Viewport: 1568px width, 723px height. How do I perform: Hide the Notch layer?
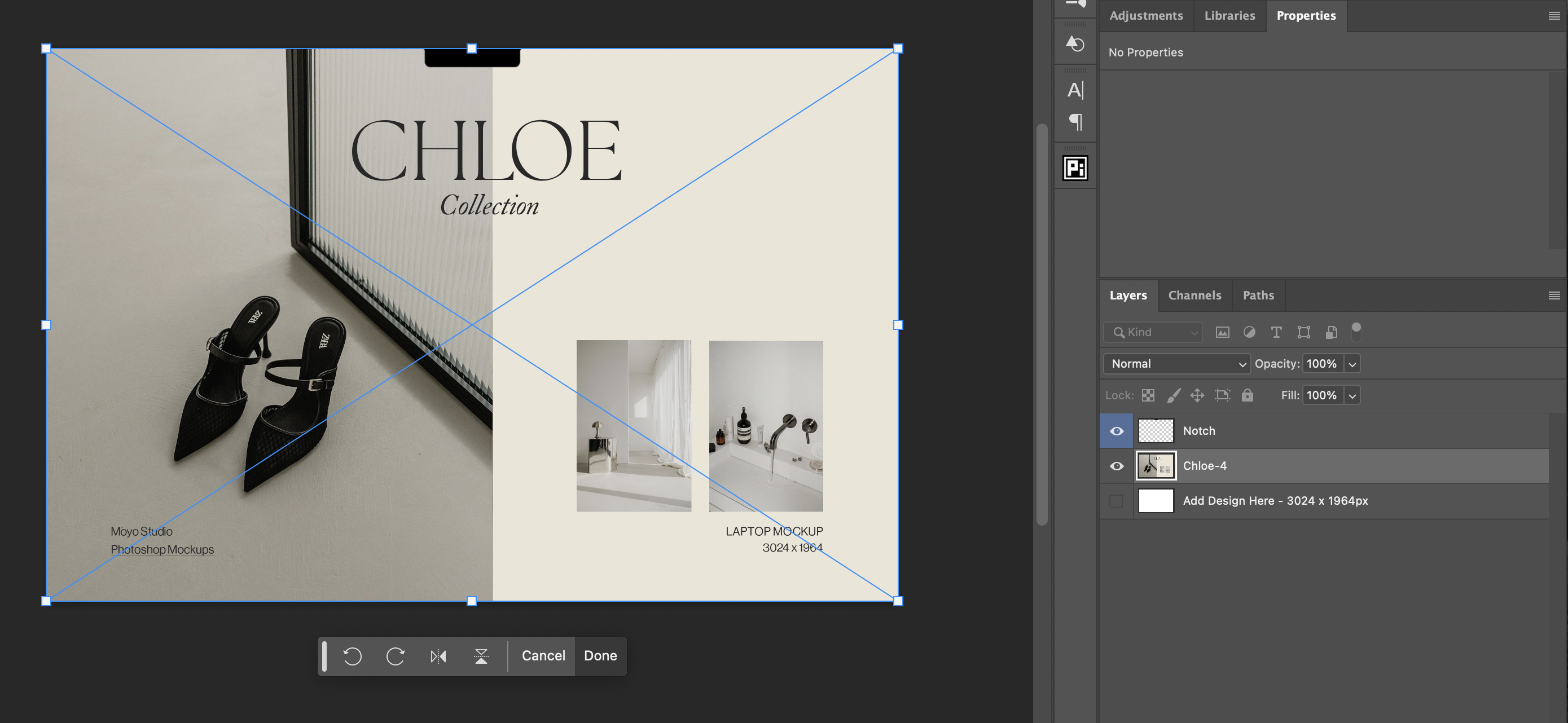(x=1117, y=431)
